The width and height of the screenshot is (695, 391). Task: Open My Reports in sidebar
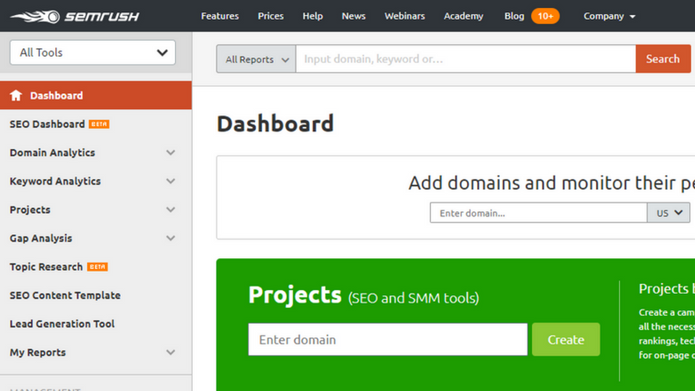coord(38,352)
